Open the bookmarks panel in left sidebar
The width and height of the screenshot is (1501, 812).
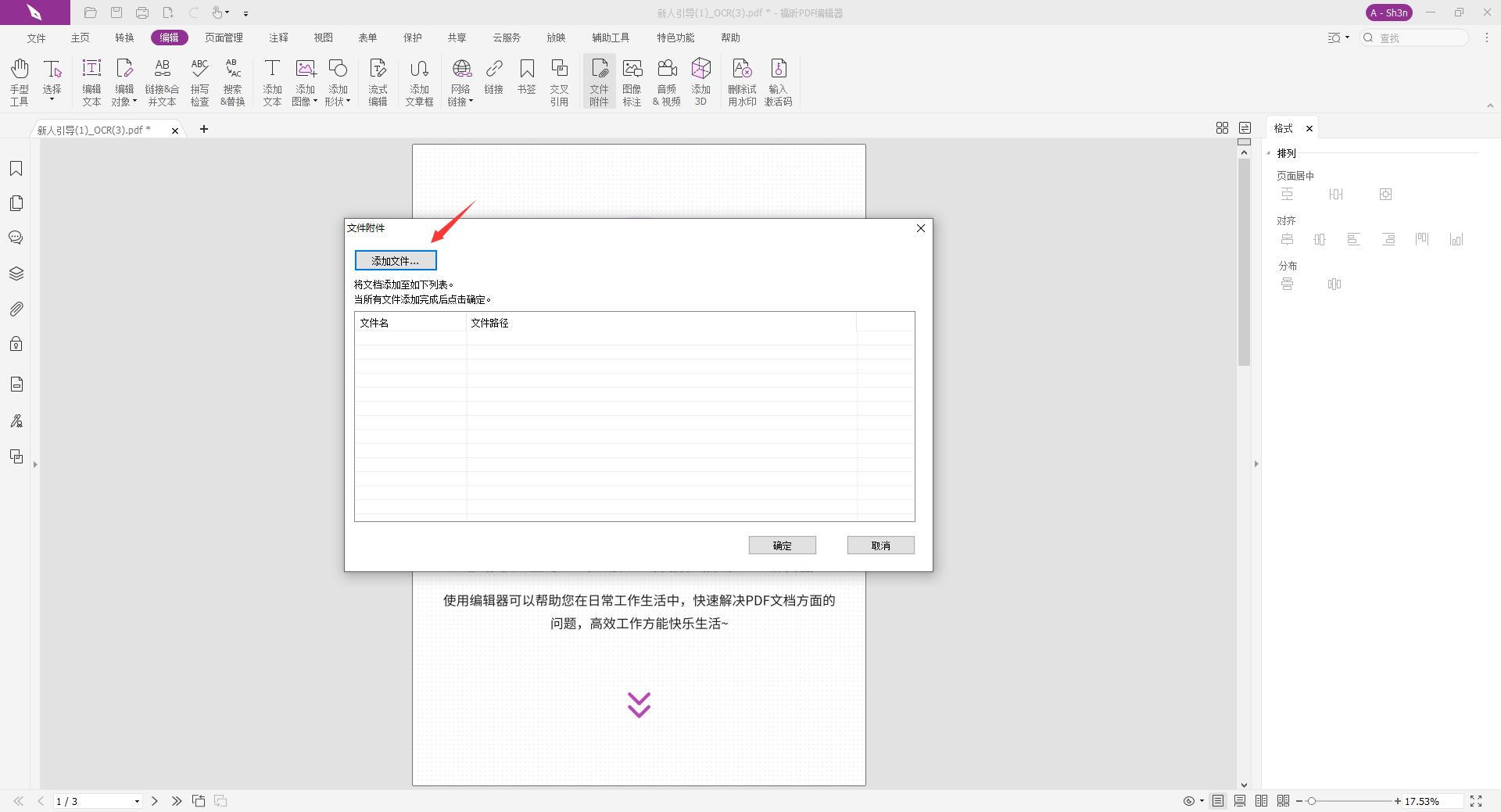[16, 168]
